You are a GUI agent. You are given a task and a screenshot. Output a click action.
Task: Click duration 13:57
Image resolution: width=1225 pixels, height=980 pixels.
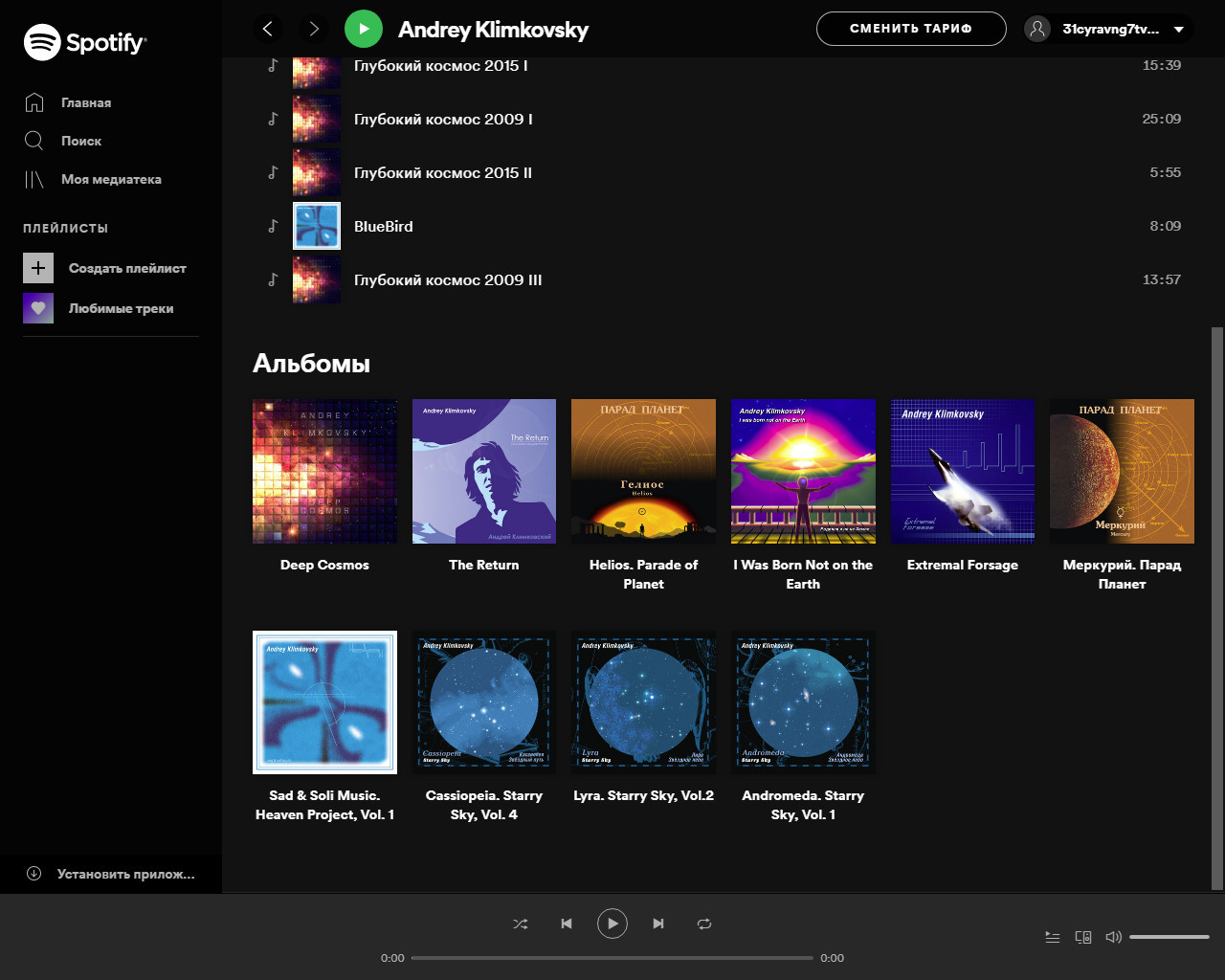coord(1161,279)
